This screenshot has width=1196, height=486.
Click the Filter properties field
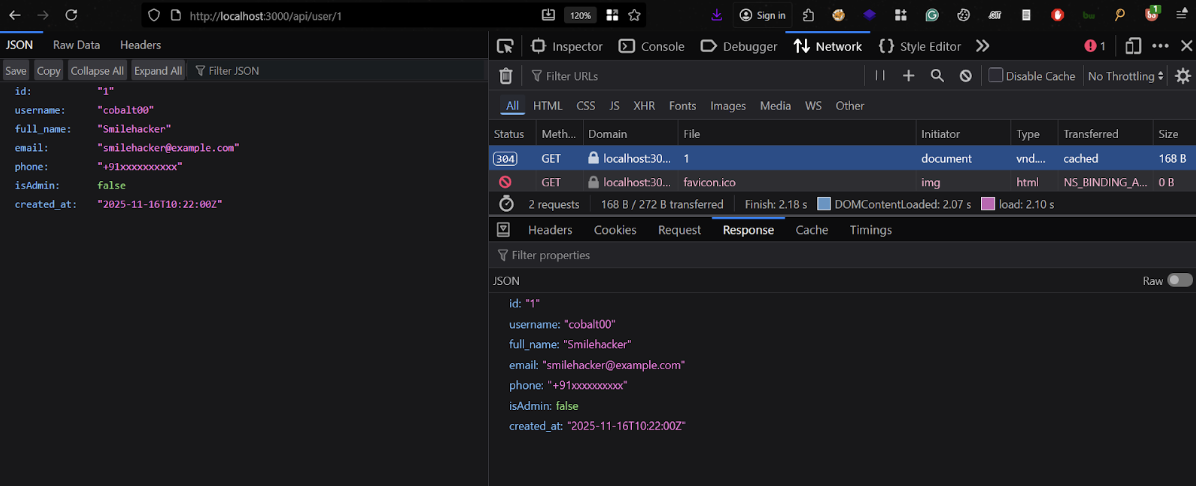pyautogui.click(x=842, y=255)
